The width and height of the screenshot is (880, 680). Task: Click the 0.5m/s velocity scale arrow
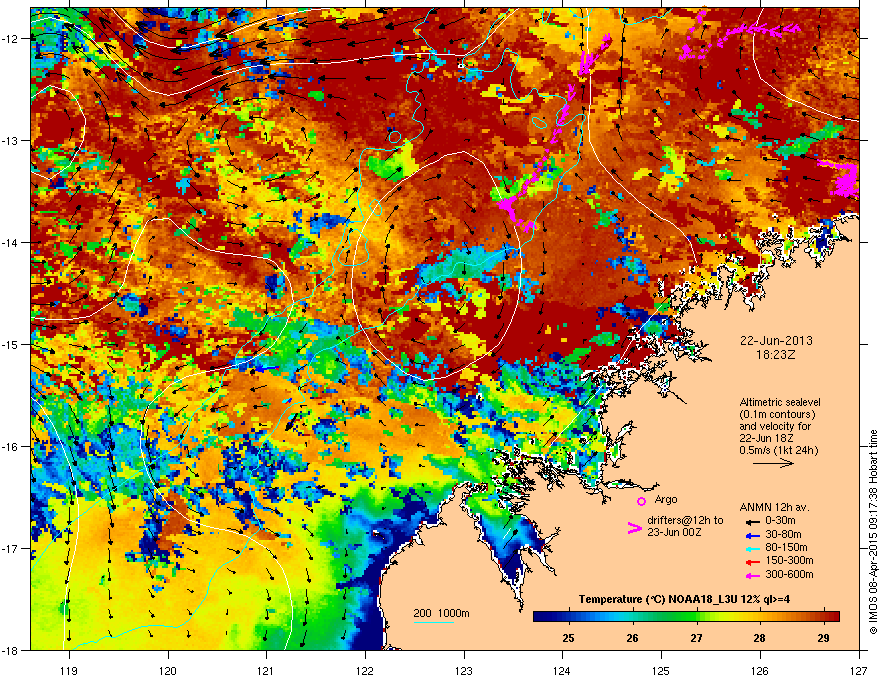pyautogui.click(x=773, y=463)
